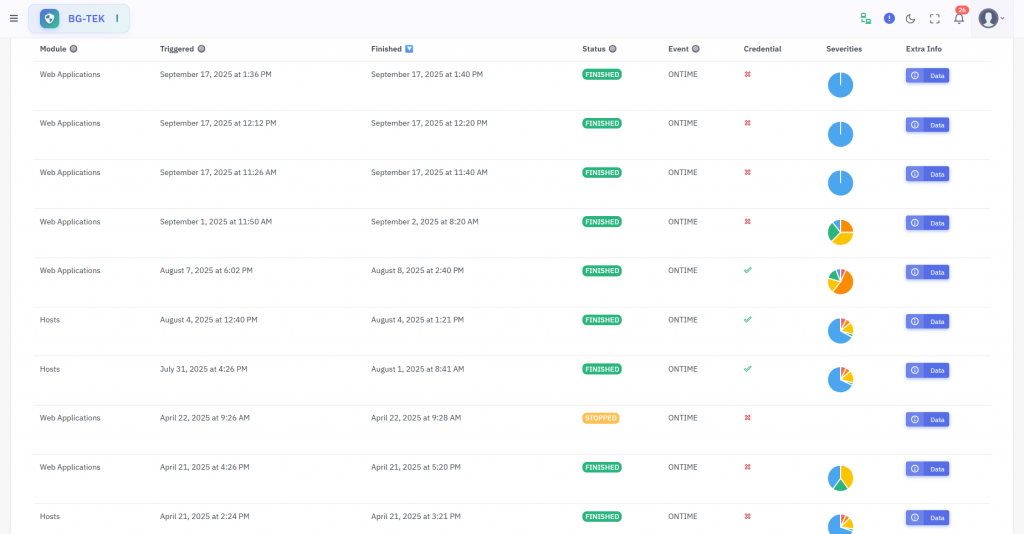Open Data for September 17 1:36 PM scan

(927, 75)
